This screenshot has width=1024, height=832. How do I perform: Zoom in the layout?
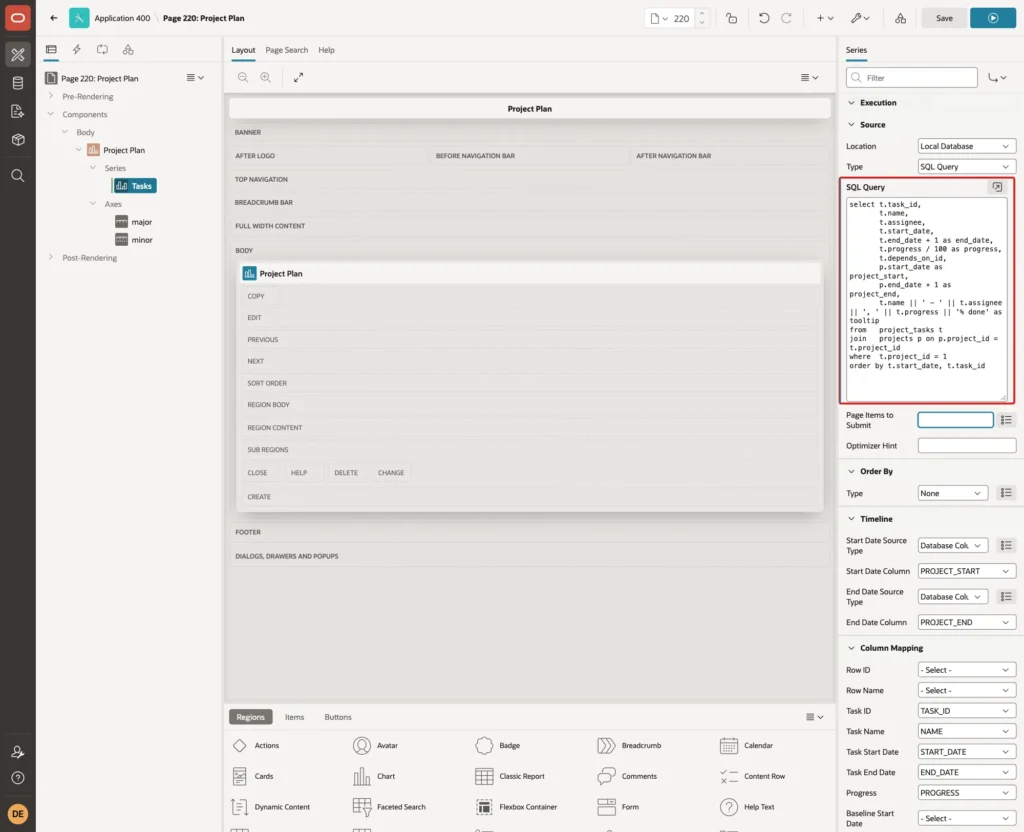coord(266,77)
